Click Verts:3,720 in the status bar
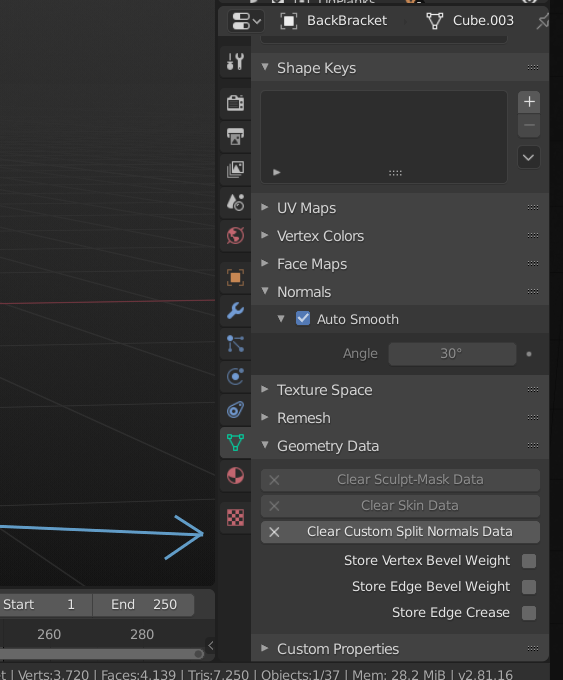The image size is (563, 680). [x=53, y=674]
